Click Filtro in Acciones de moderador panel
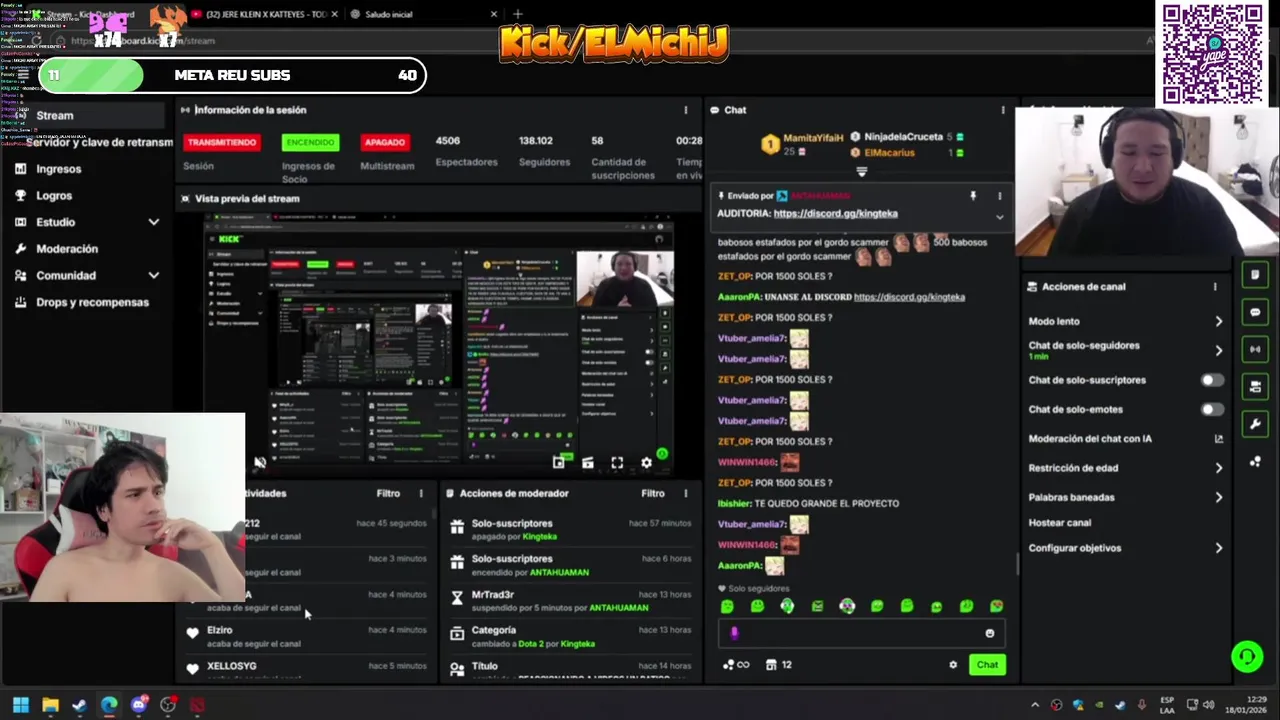 [653, 493]
